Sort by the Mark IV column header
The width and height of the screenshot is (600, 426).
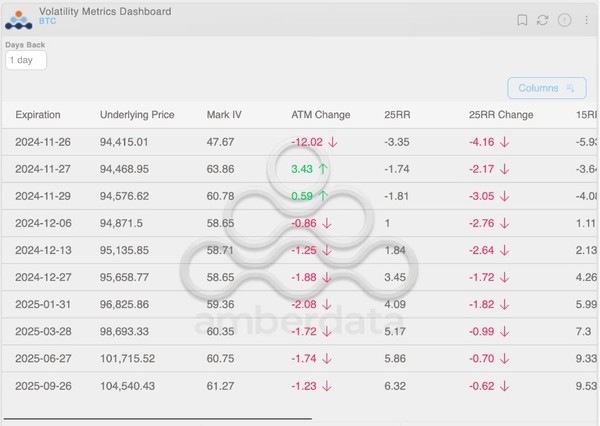coord(223,115)
